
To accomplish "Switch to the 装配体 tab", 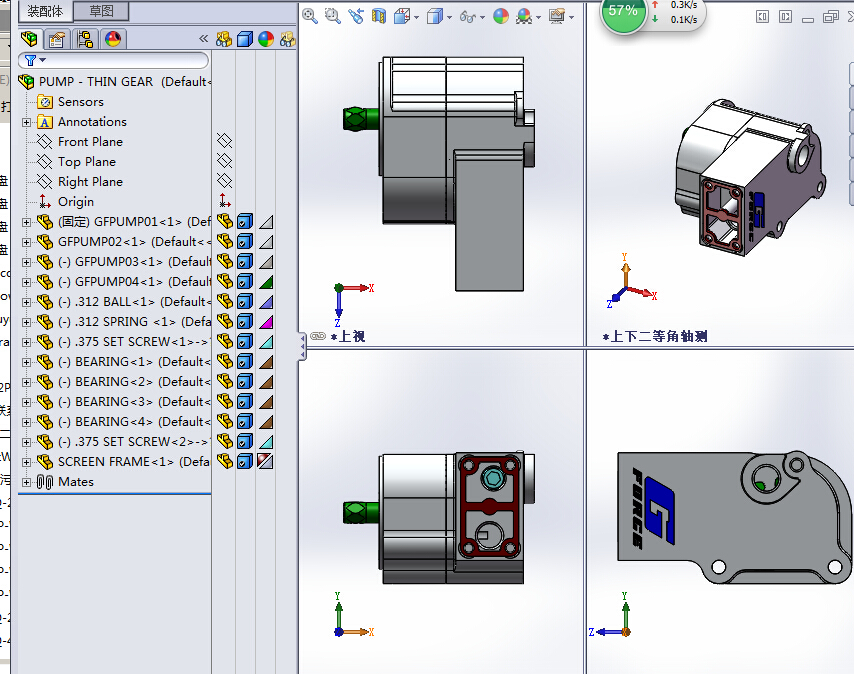I will (45, 11).
